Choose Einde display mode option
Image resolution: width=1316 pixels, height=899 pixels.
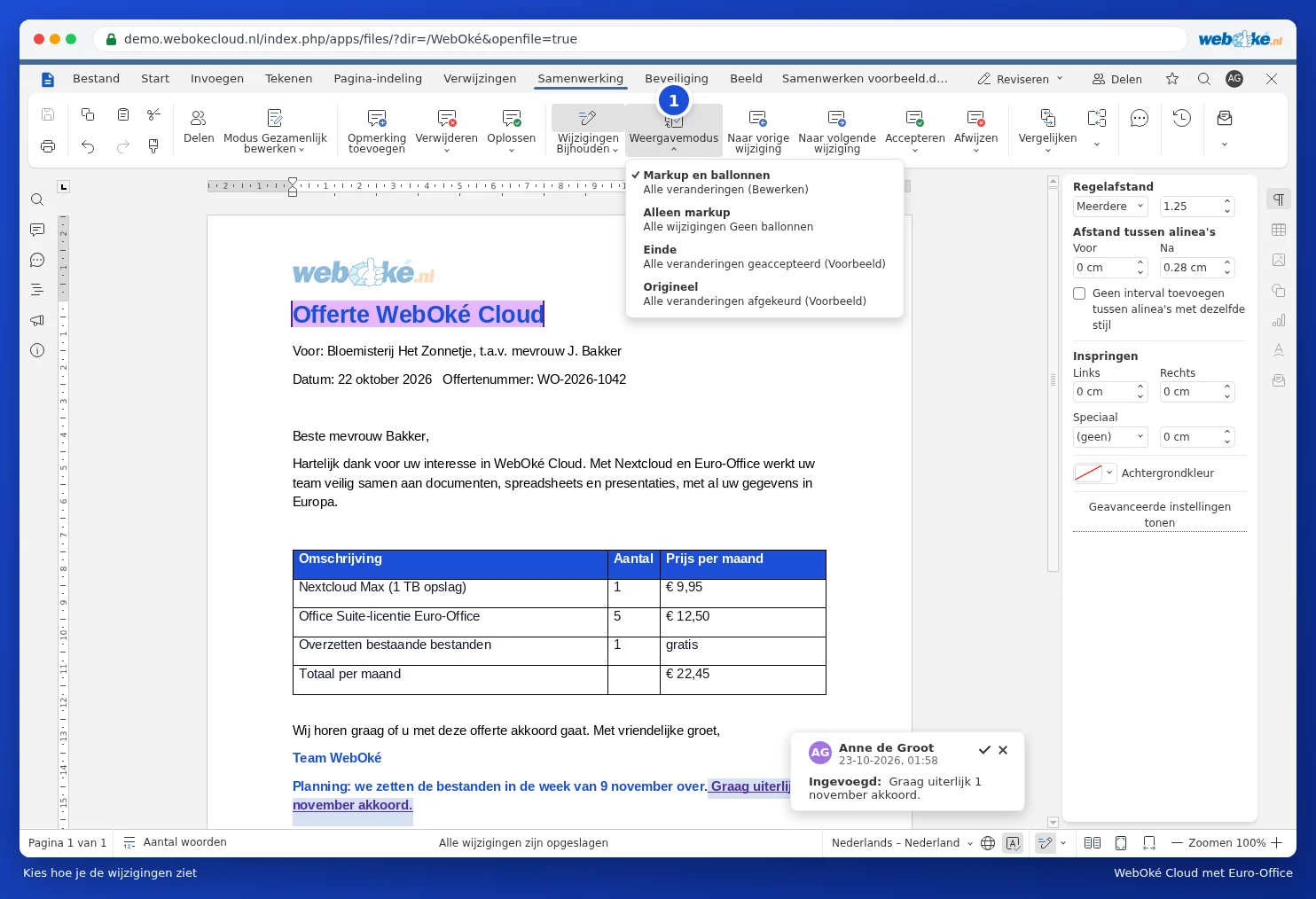(x=764, y=256)
